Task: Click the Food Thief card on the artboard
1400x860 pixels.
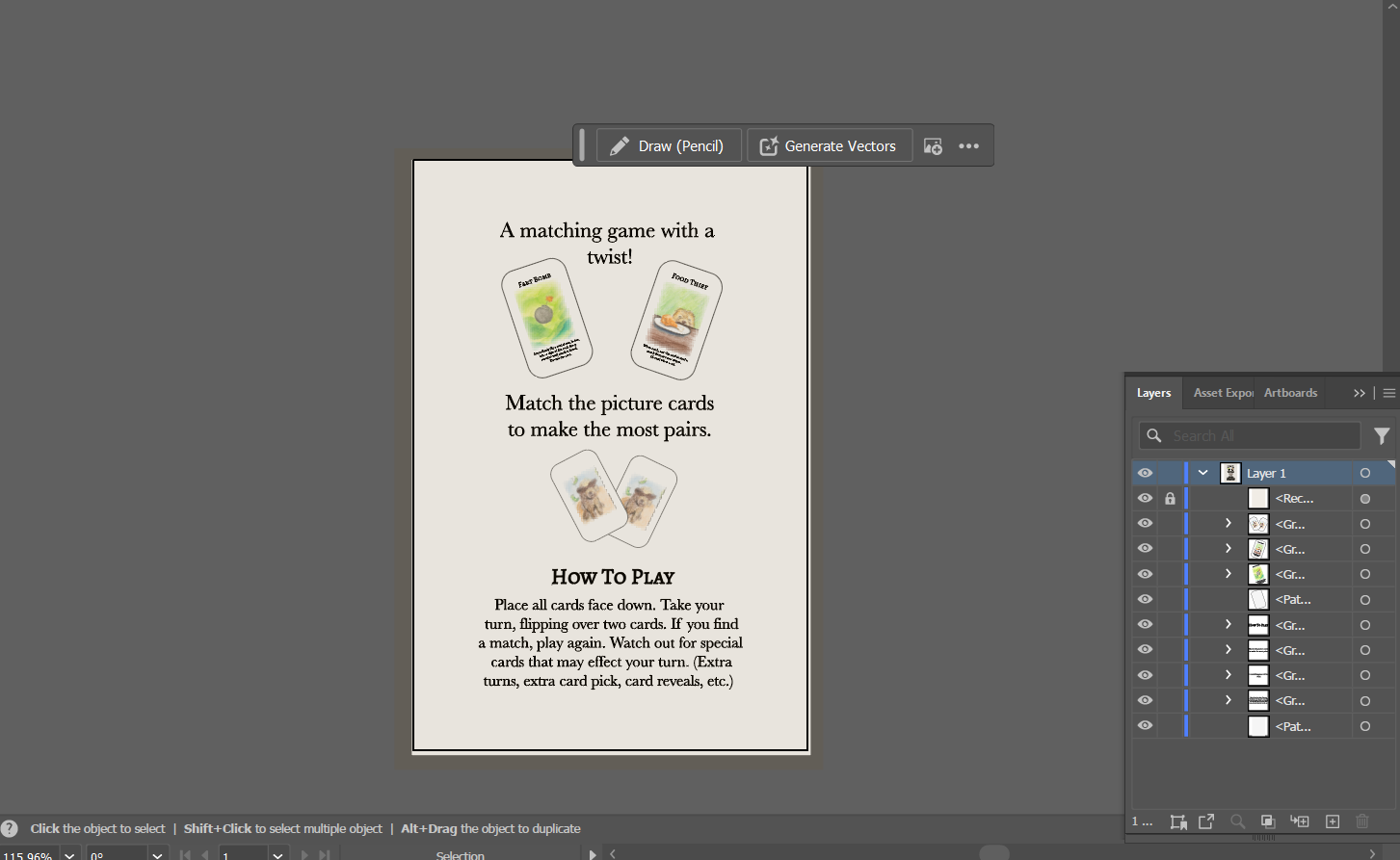Action: (676, 321)
